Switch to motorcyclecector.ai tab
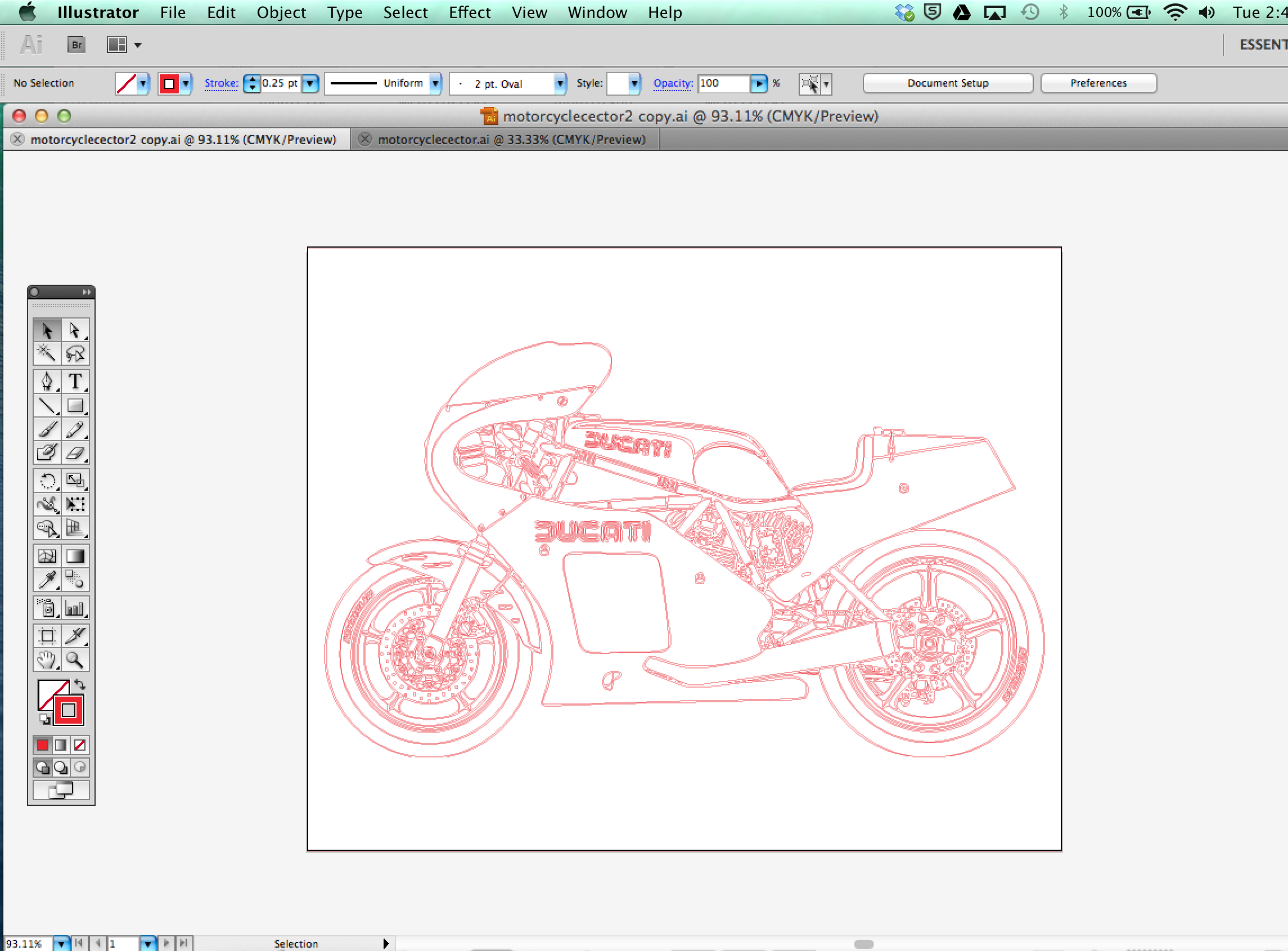 [510, 139]
